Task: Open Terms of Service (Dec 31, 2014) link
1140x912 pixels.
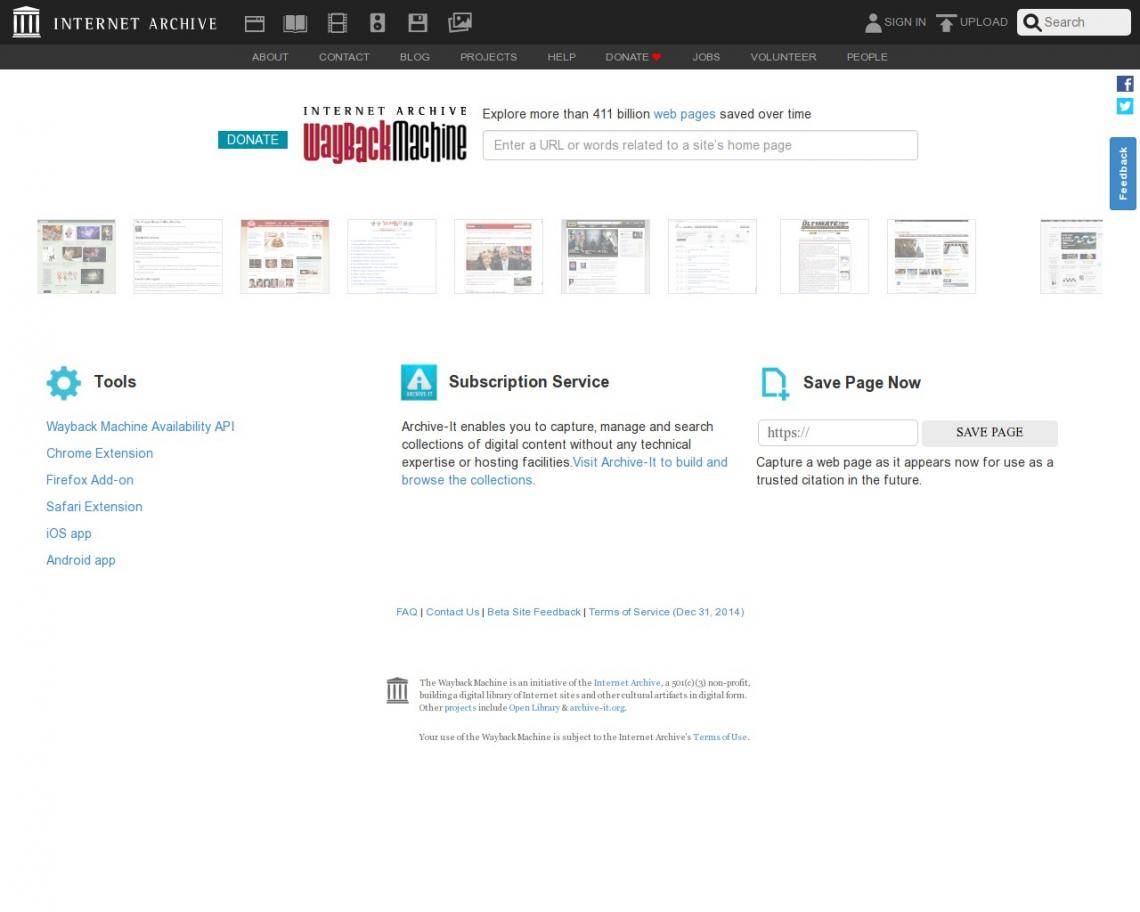Action: (x=666, y=612)
